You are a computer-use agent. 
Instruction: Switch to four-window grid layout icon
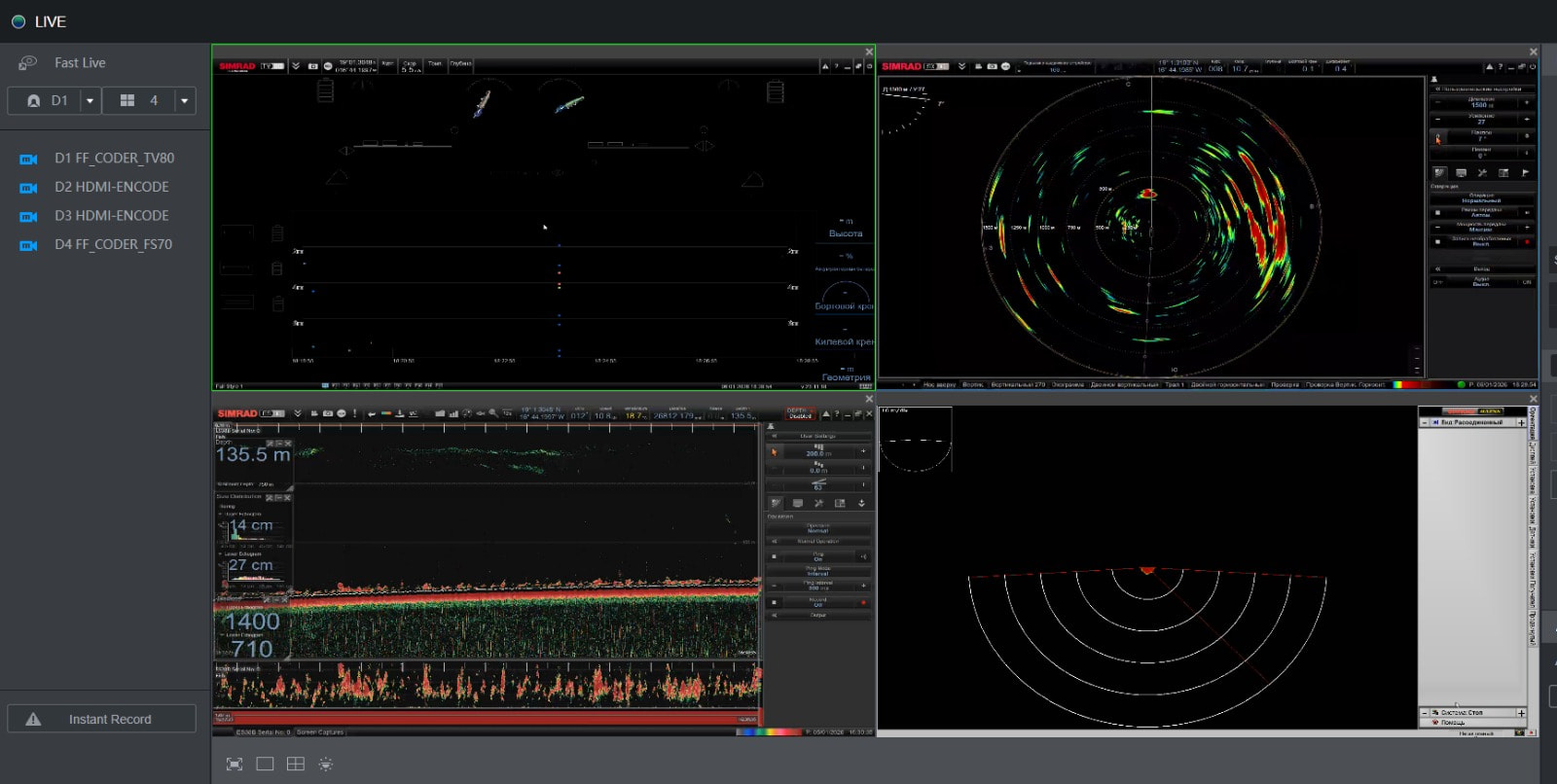(296, 765)
